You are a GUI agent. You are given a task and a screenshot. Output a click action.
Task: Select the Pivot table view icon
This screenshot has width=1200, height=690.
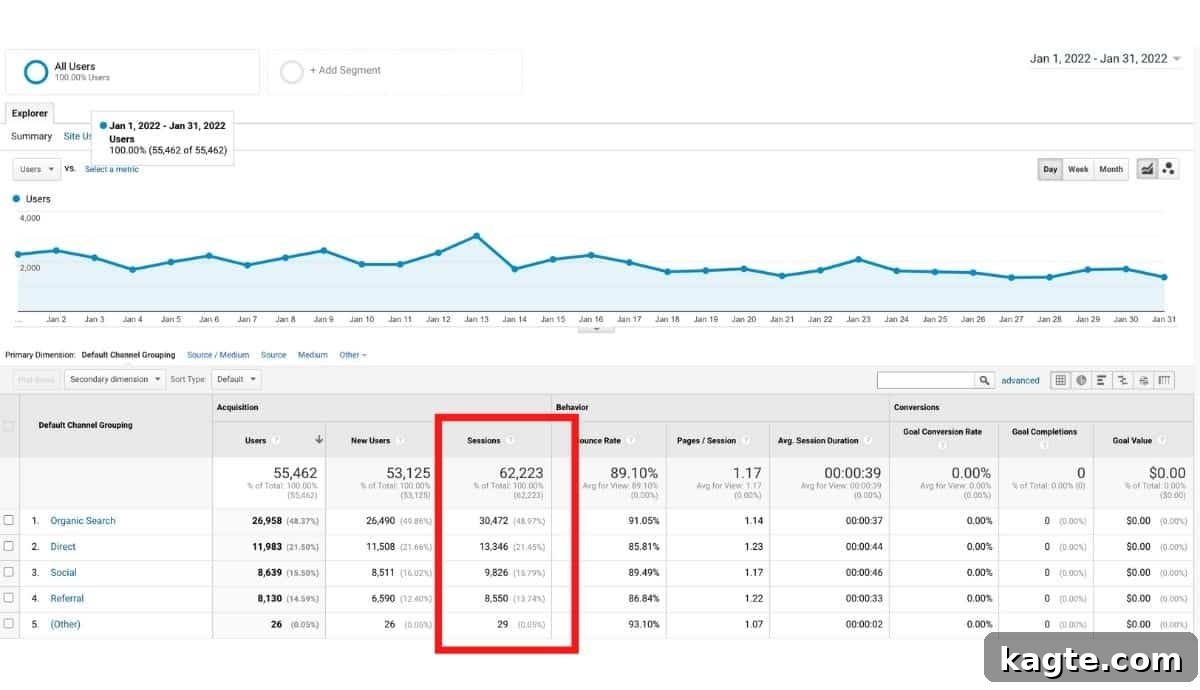(1165, 380)
